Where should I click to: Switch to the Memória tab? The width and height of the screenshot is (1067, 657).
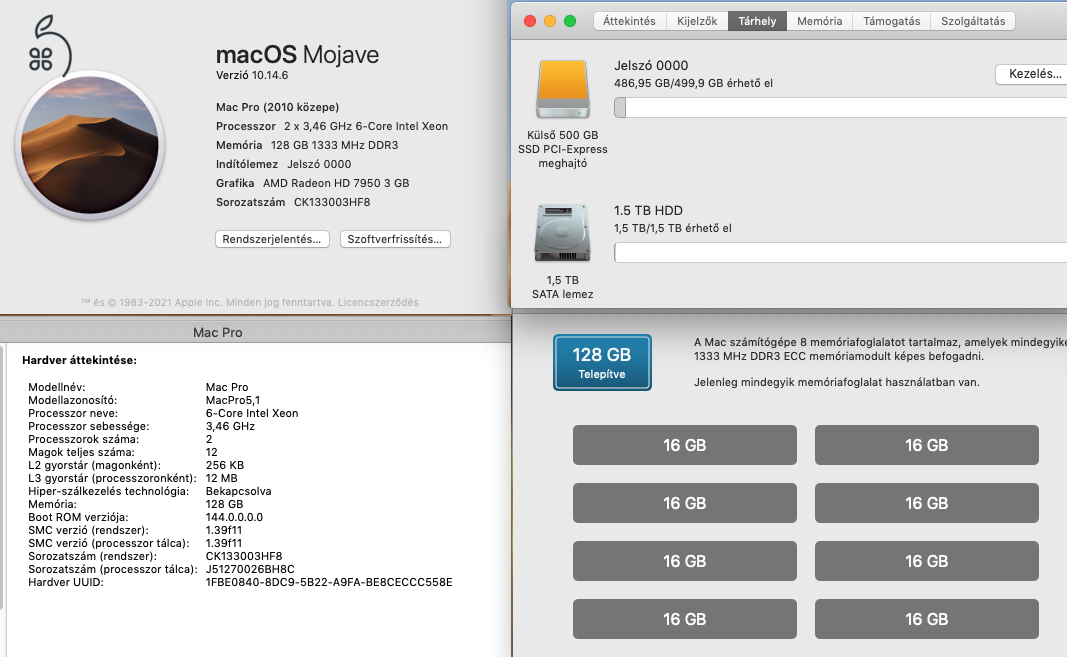pos(819,21)
